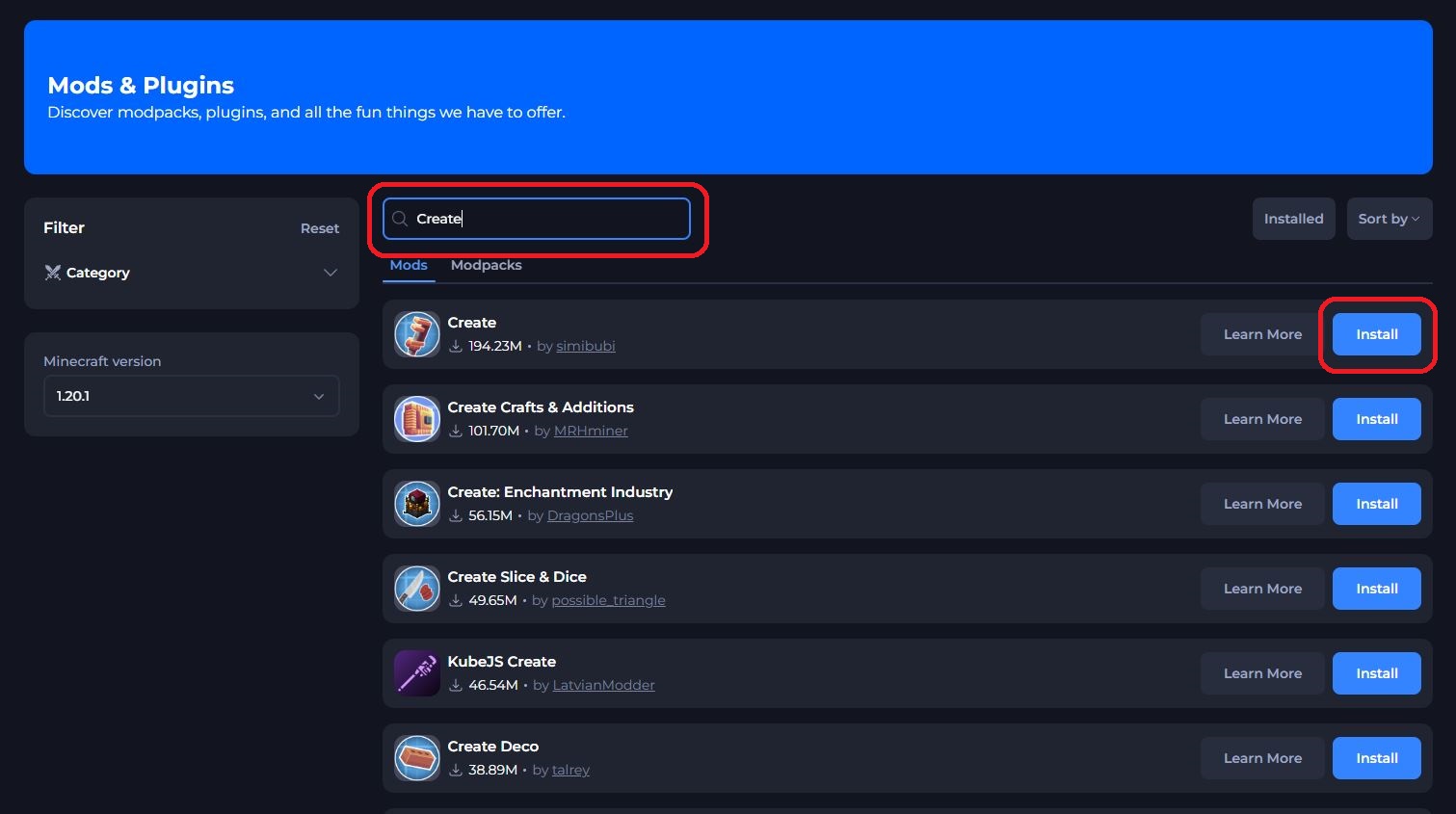Open the KubeJS Create mod icon

click(417, 673)
